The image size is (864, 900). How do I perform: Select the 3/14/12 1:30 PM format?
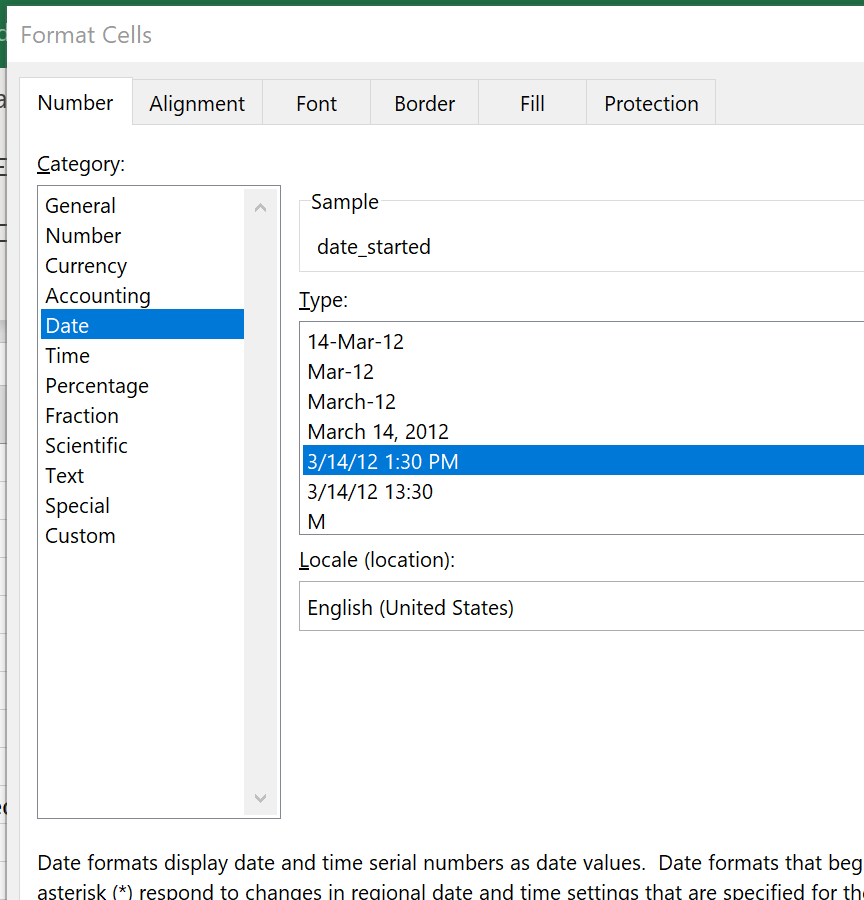coord(583,460)
